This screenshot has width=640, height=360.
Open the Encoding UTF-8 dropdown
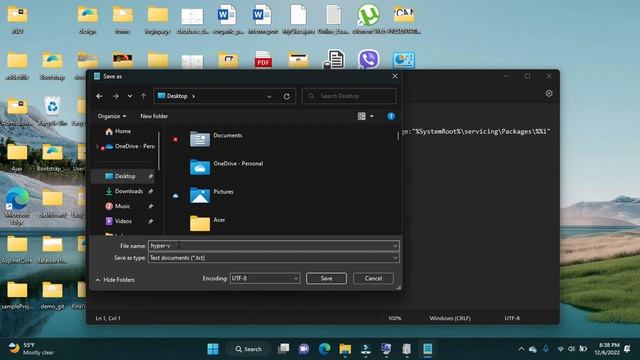click(265, 278)
